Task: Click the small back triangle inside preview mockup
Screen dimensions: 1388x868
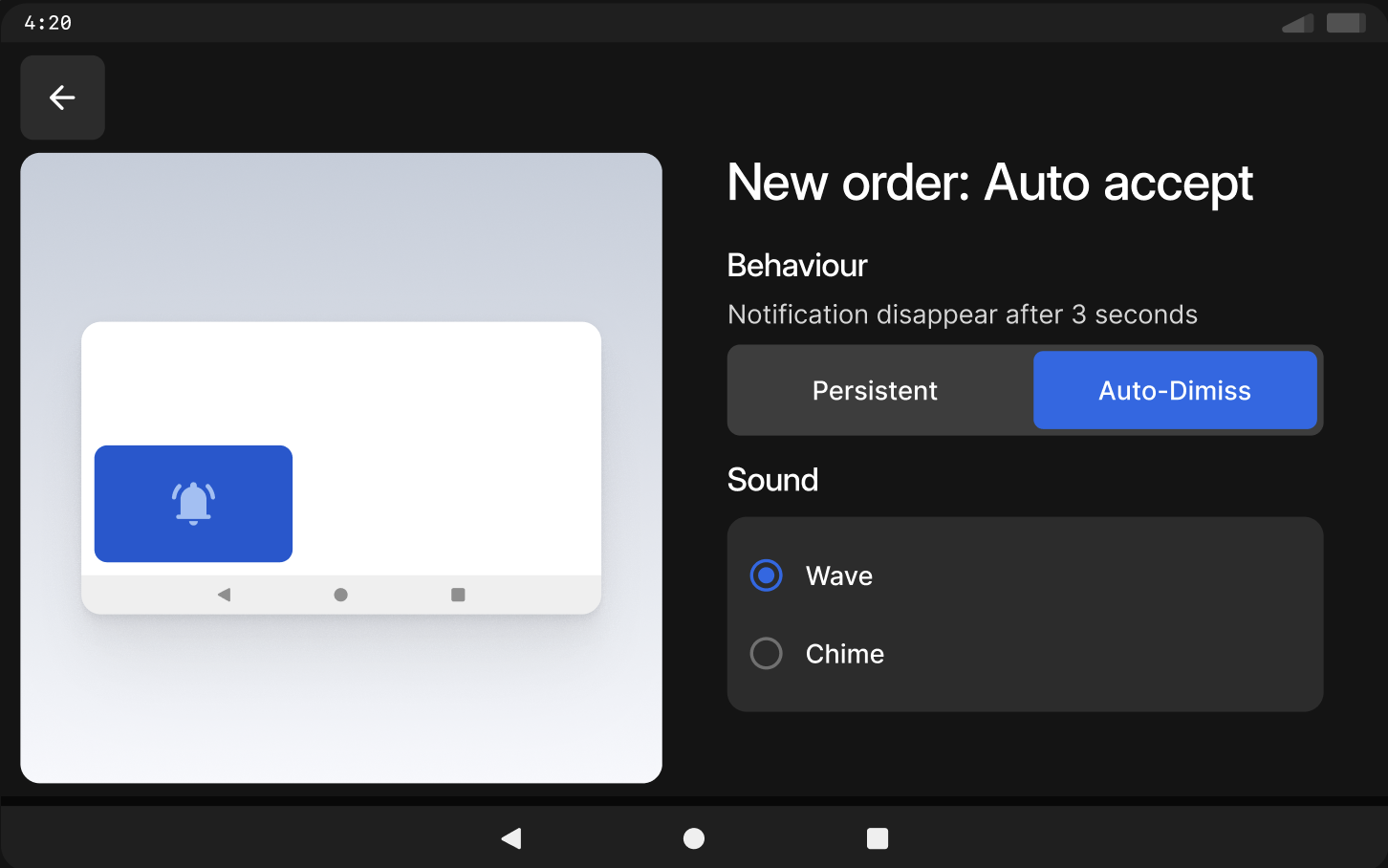Action: point(224,595)
